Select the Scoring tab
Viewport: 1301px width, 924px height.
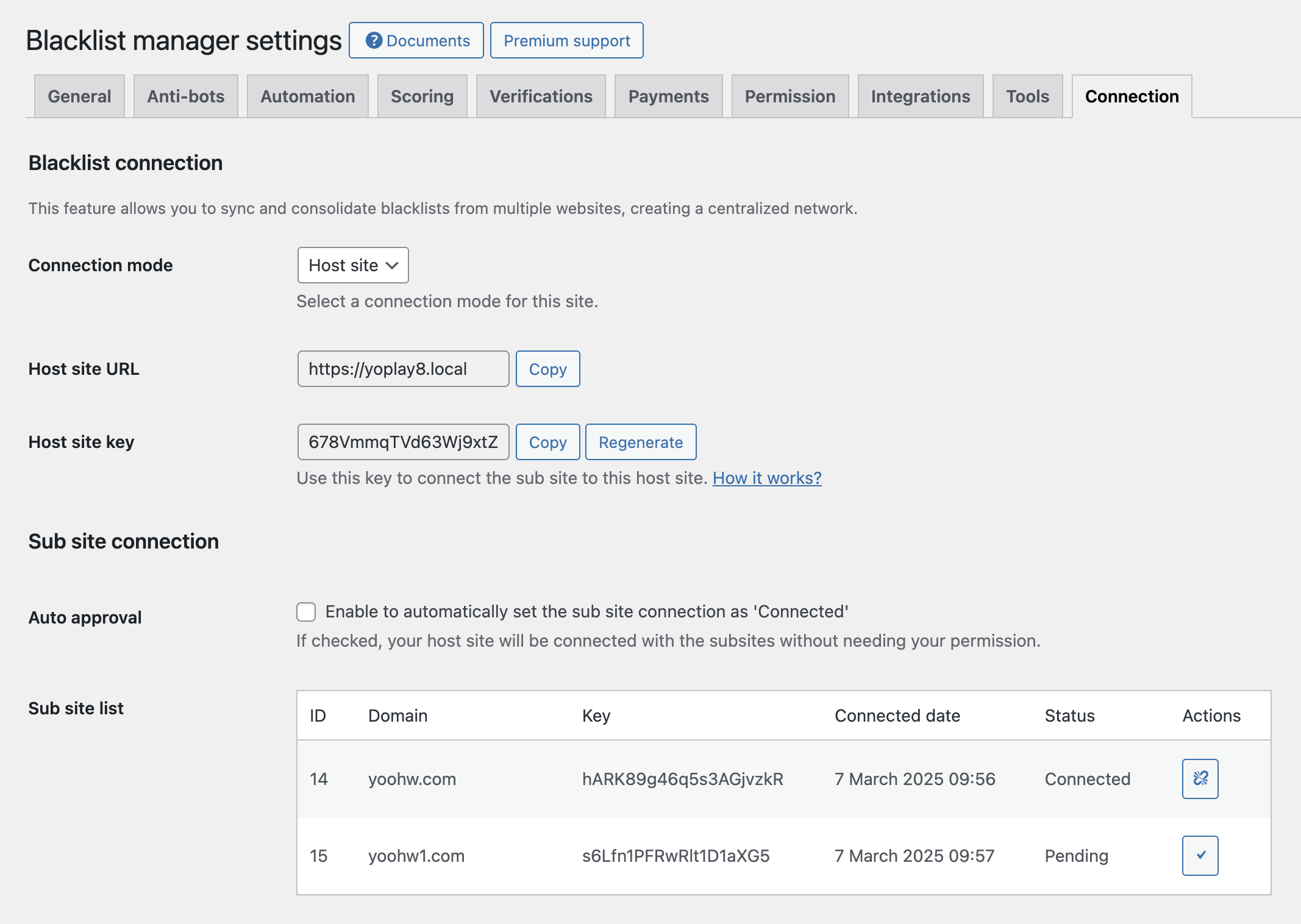pos(422,96)
